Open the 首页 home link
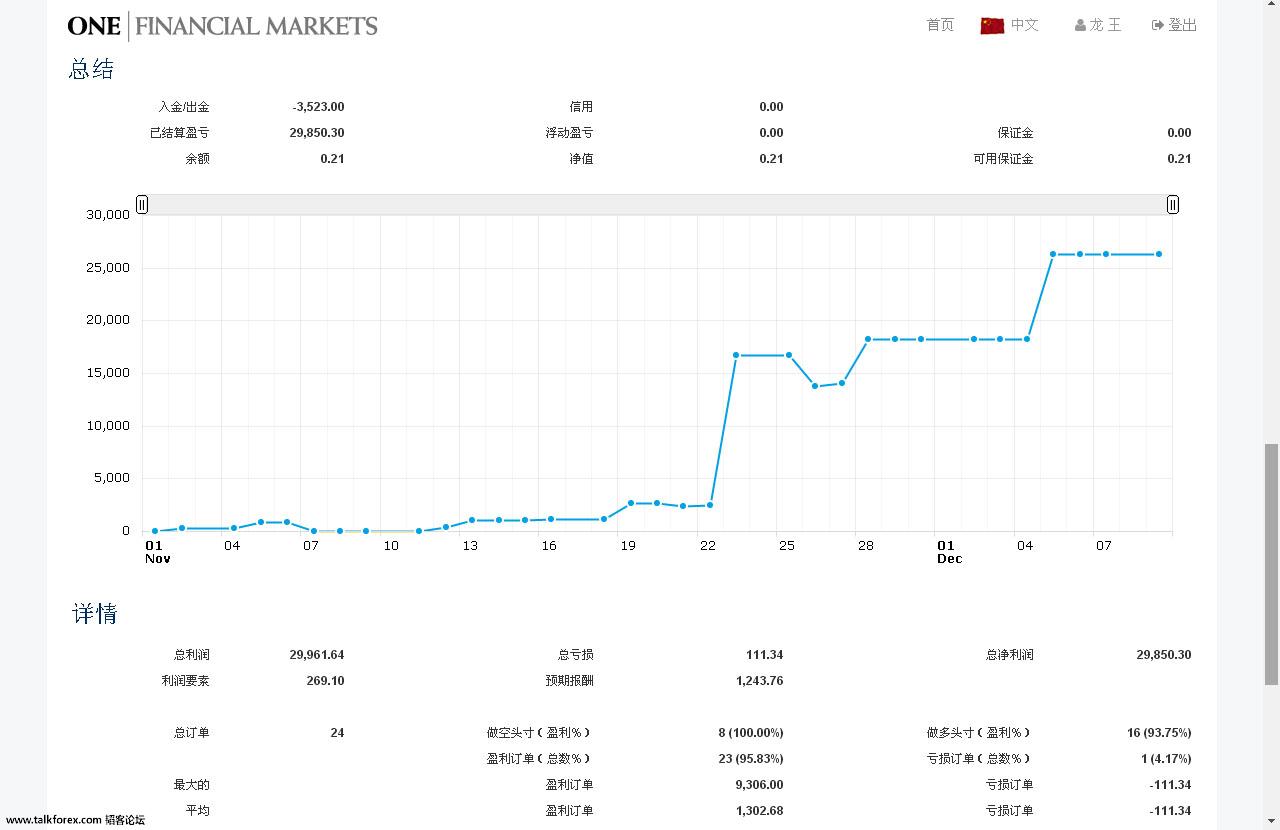1280x830 pixels. pos(940,25)
